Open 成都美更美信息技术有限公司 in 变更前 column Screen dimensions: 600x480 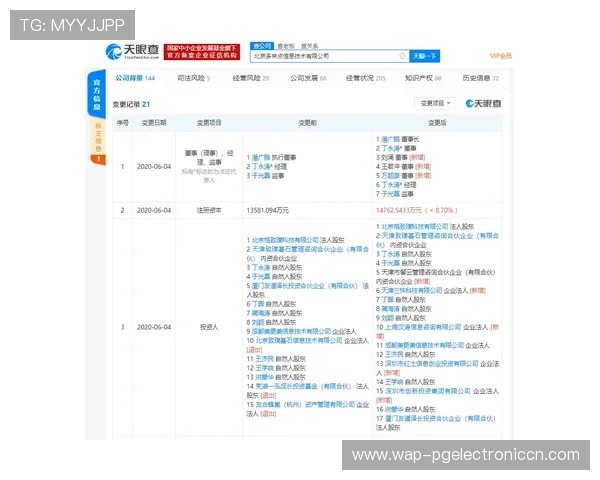pos(291,331)
